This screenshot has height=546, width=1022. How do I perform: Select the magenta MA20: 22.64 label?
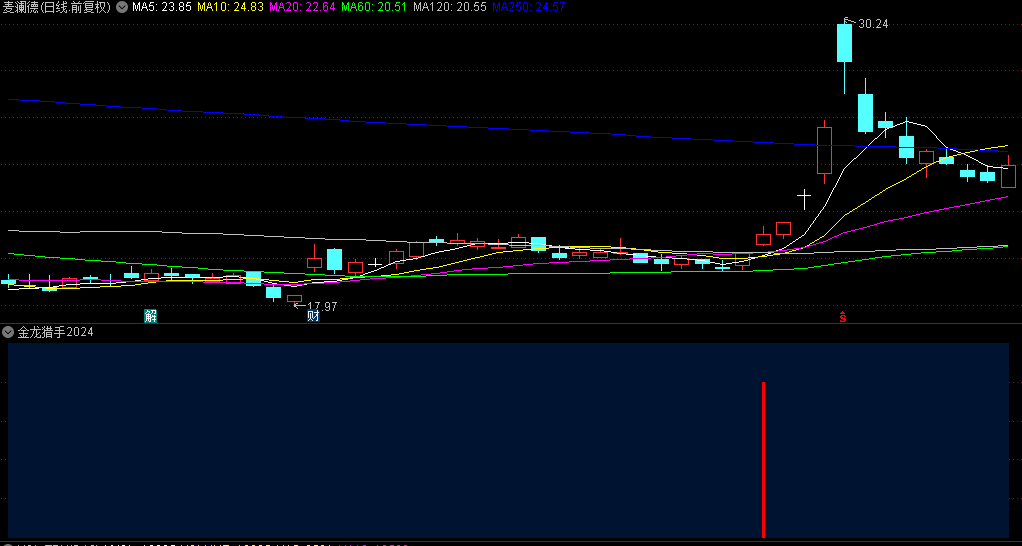click(x=302, y=7)
